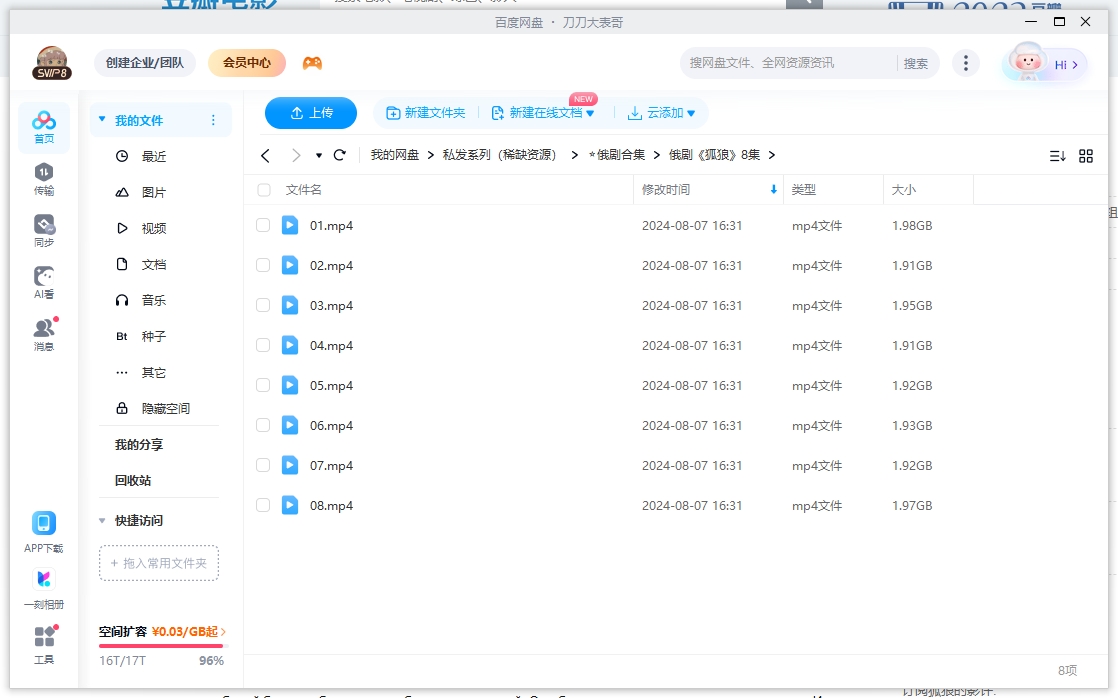Open the three-dot options beside 我的文件

point(213,120)
